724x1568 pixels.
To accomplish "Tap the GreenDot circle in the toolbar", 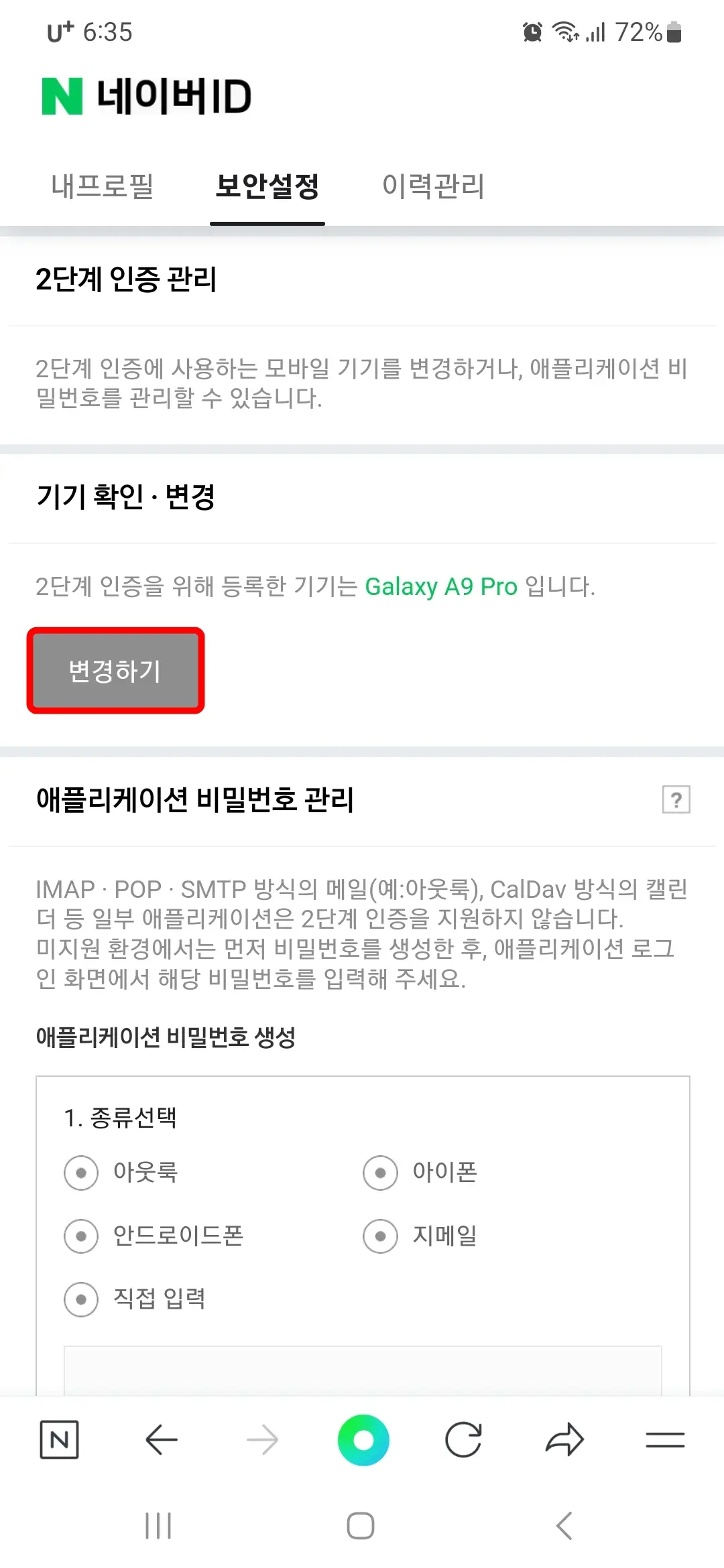I will [x=363, y=1439].
